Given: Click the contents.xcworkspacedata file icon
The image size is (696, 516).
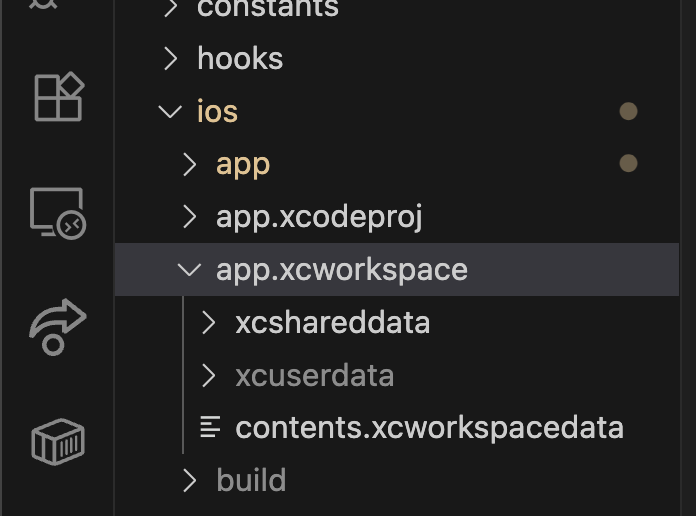Looking at the screenshot, I should pos(210,427).
